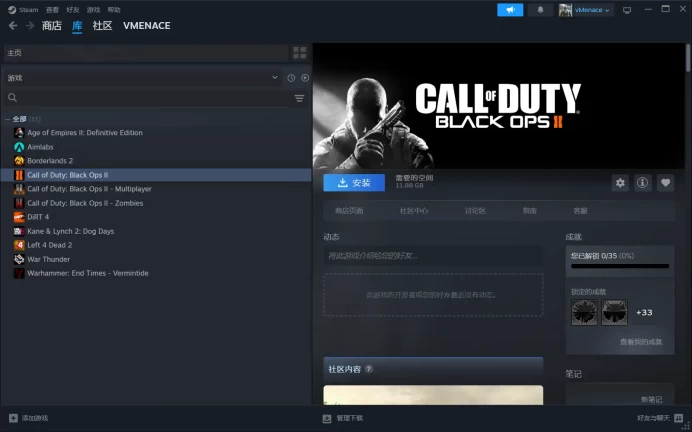Open the 查看 menu
Screen dimensions: 692x432
(52, 10)
